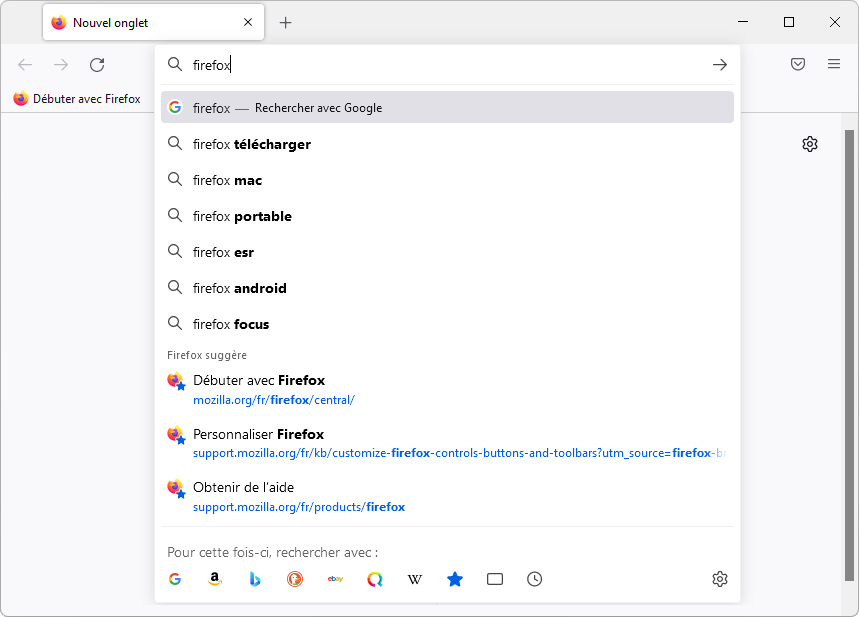859x617 pixels.
Task: Go back to previous page
Action: coord(25,65)
